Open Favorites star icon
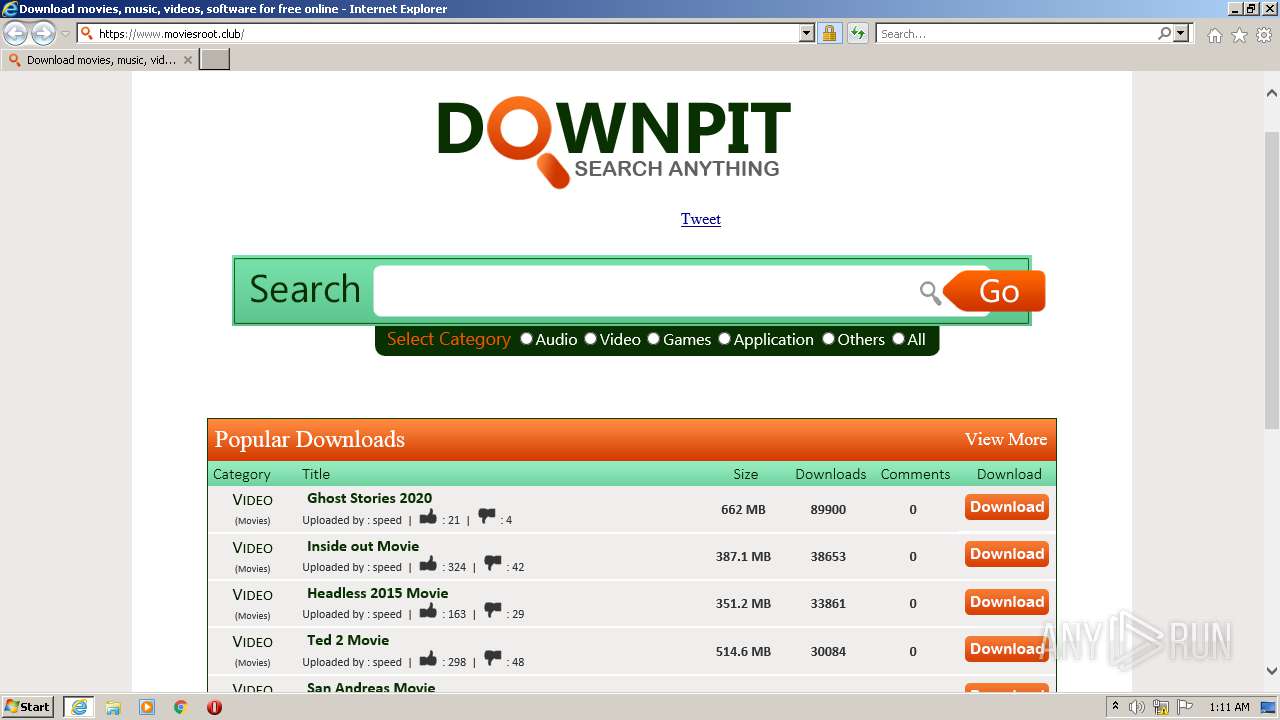The image size is (1280, 720). [x=1239, y=35]
